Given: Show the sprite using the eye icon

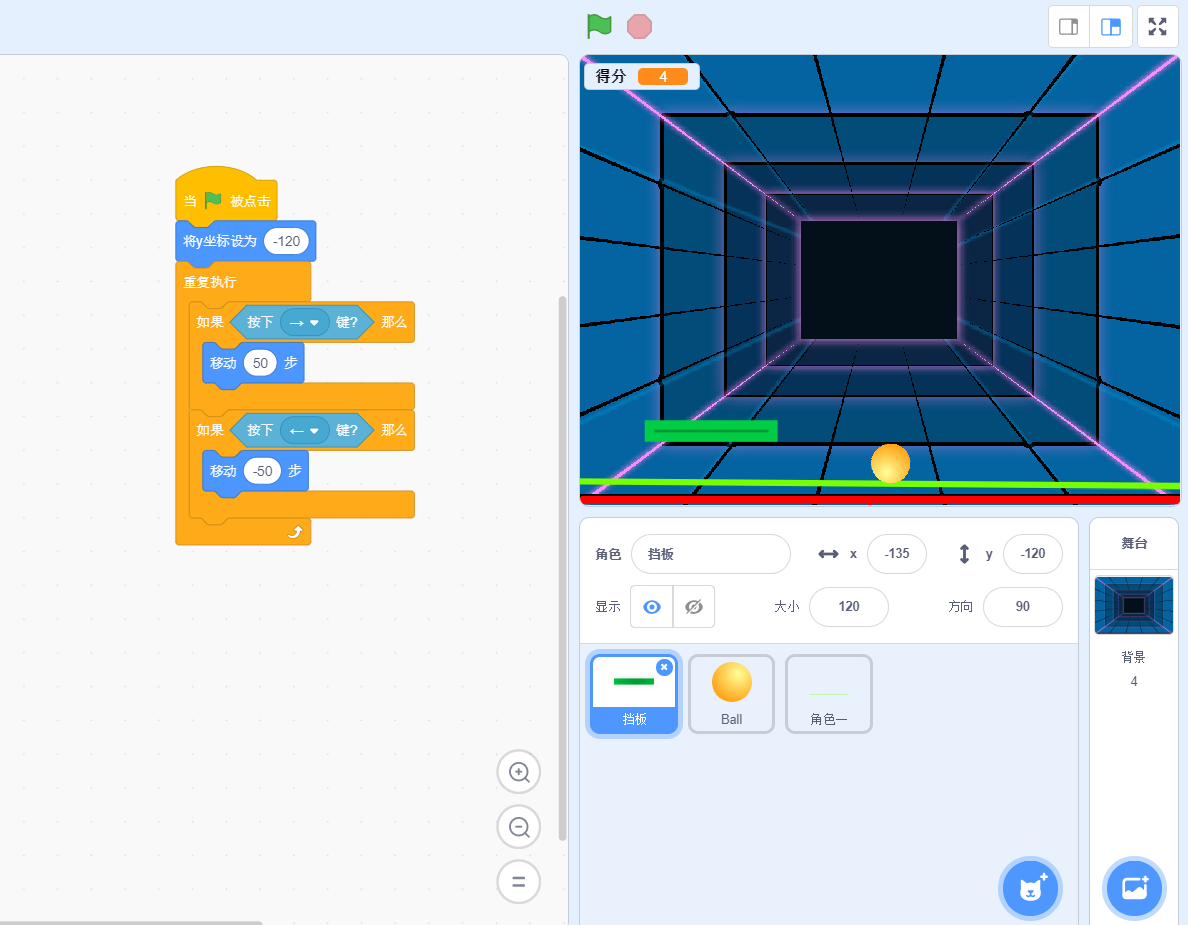Looking at the screenshot, I should 652,607.
